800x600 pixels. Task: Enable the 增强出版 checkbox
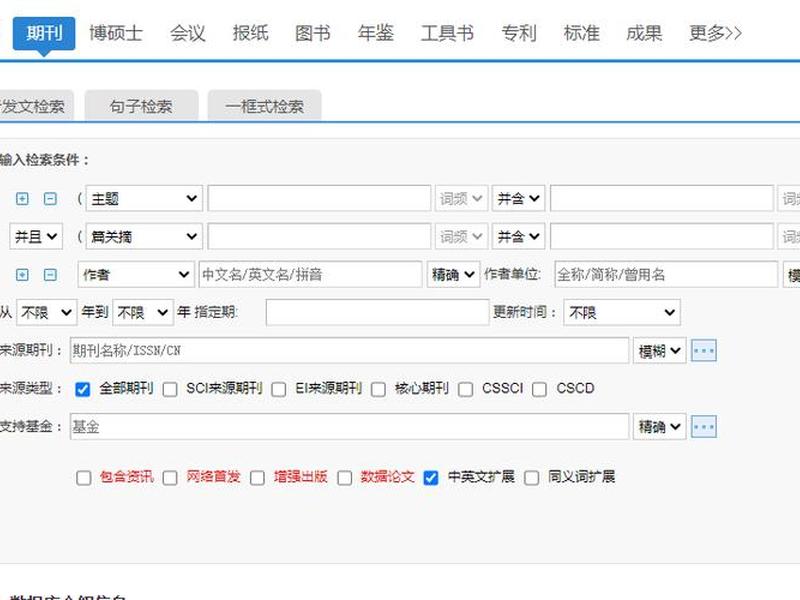[x=257, y=478]
